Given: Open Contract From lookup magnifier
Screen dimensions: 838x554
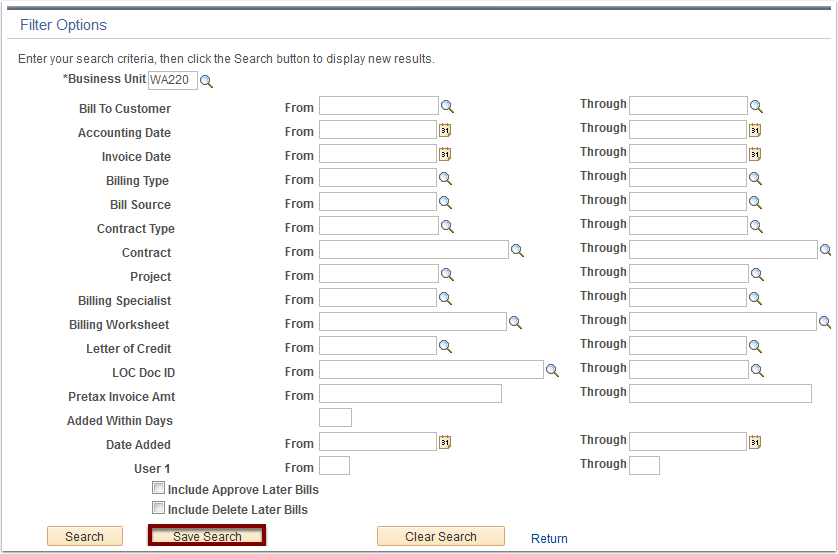Looking at the screenshot, I should click(517, 251).
